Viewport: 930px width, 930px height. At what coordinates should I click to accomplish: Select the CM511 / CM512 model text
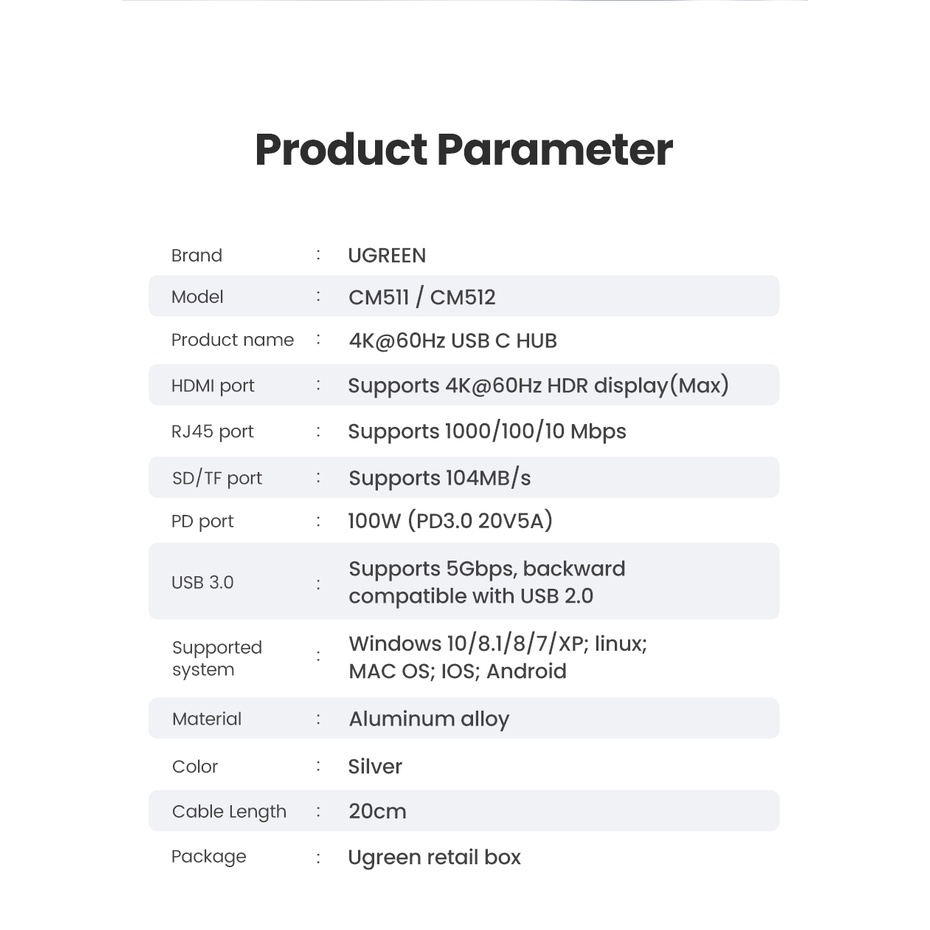[422, 297]
